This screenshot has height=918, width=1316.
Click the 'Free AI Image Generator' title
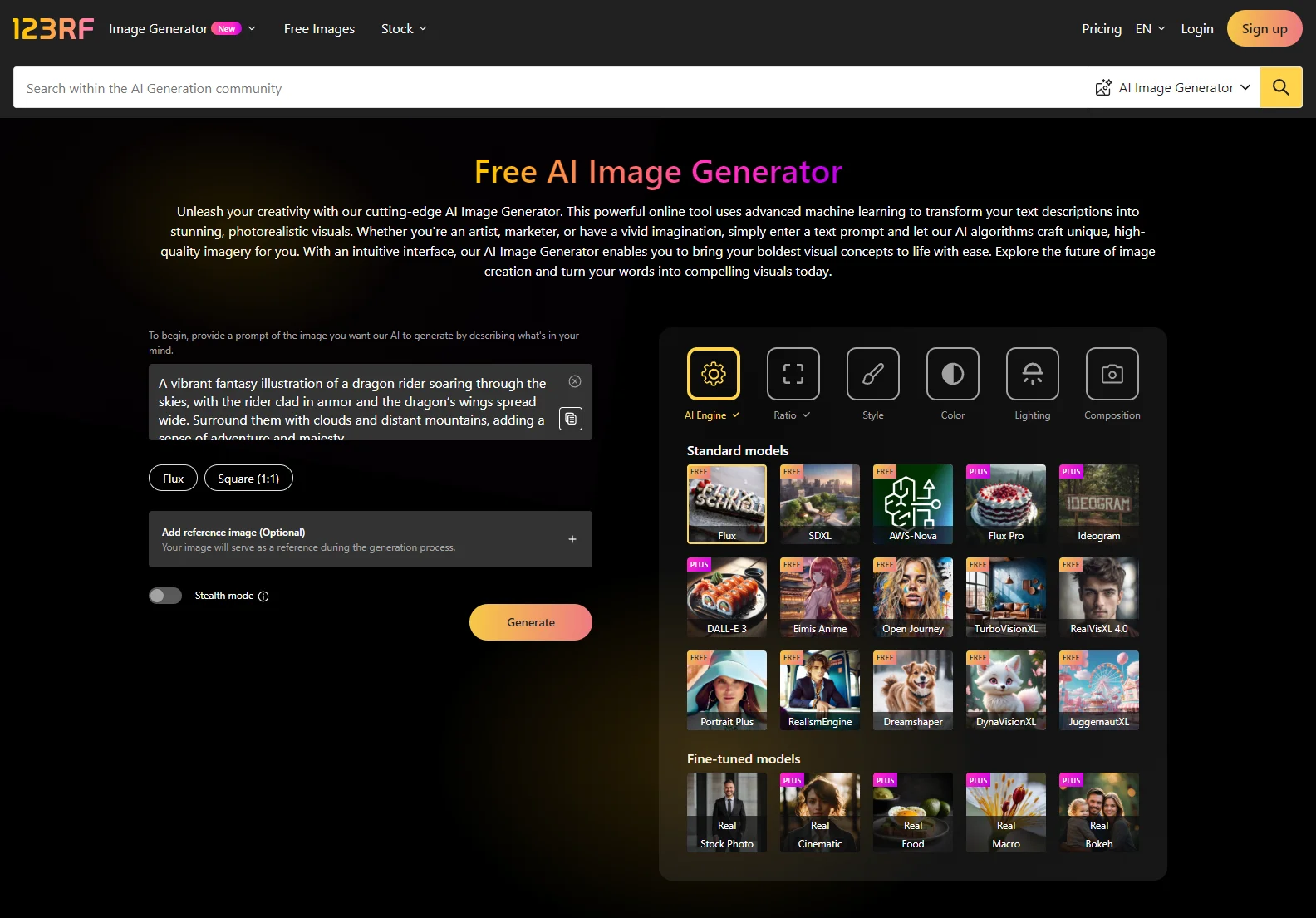point(658,172)
